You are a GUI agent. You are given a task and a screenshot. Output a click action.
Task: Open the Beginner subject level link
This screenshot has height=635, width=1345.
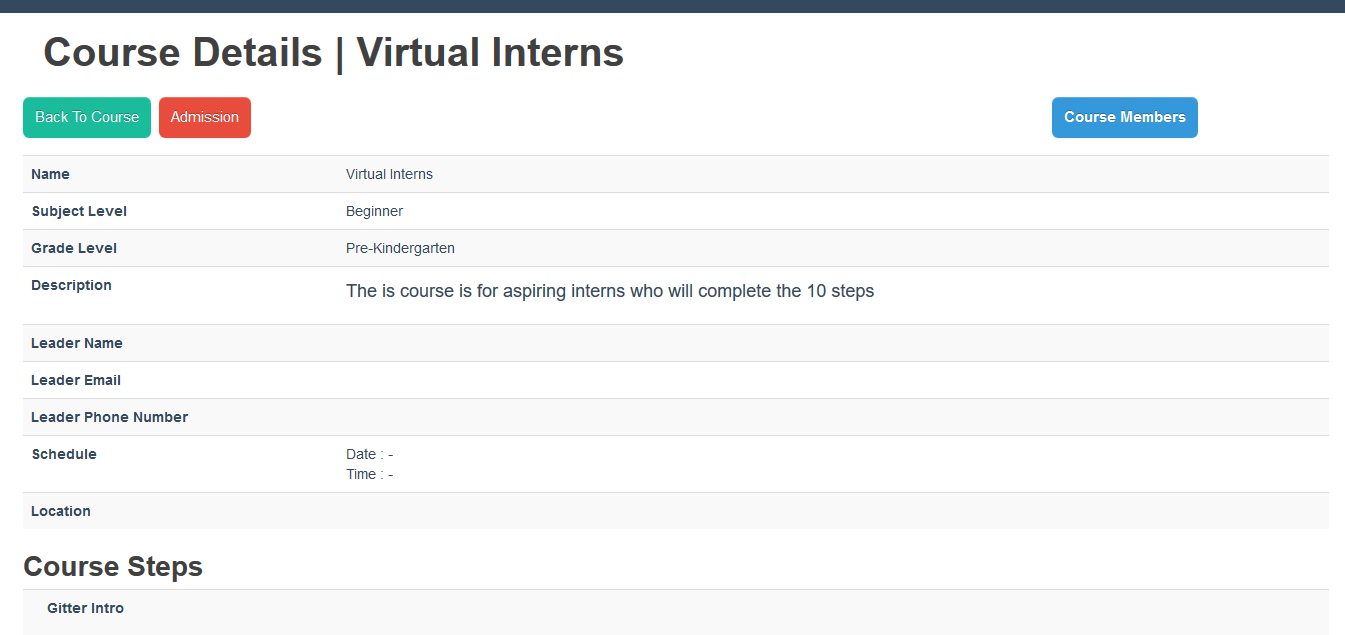click(x=374, y=211)
